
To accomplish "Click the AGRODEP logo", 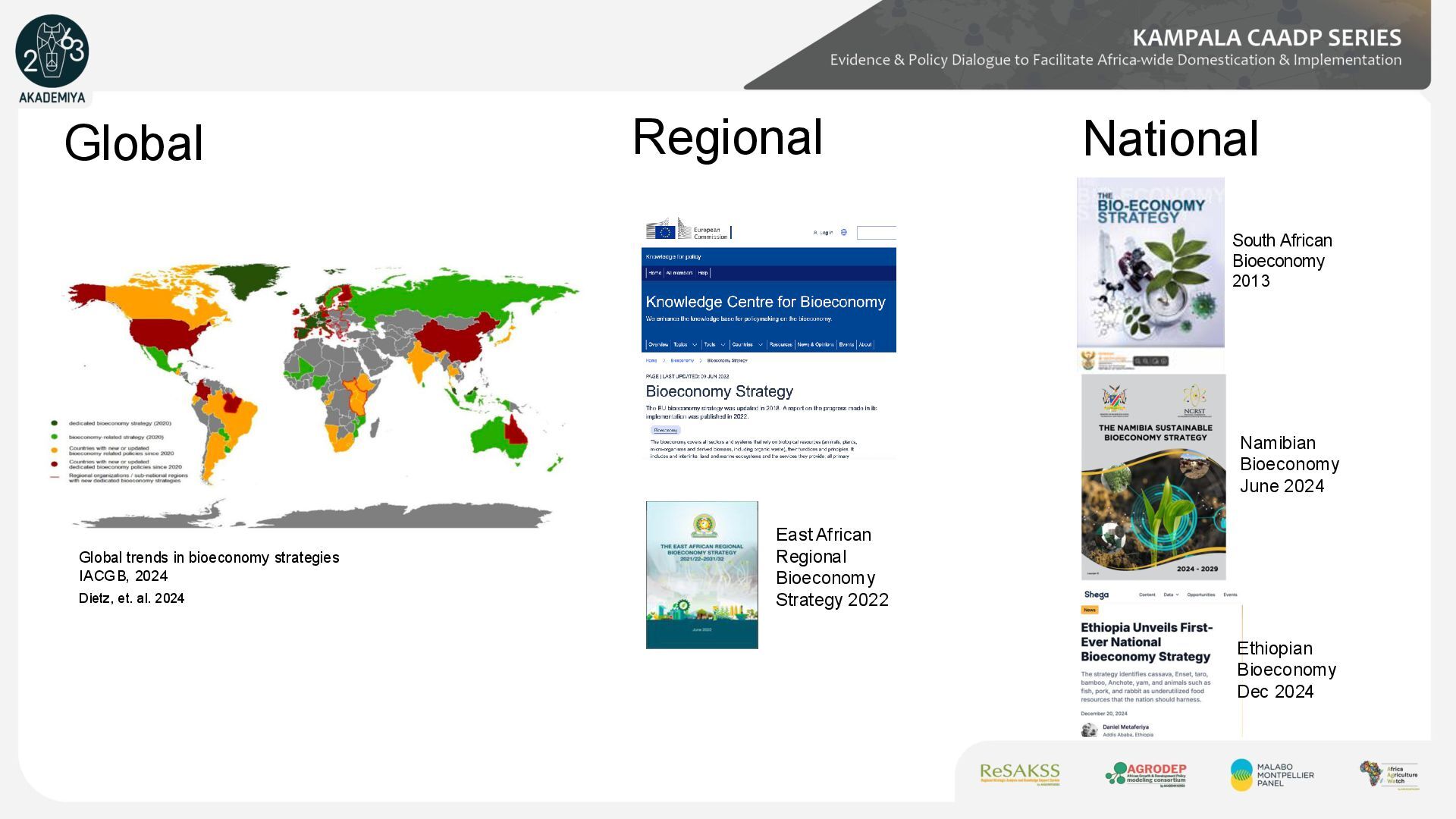I will click(x=1146, y=774).
